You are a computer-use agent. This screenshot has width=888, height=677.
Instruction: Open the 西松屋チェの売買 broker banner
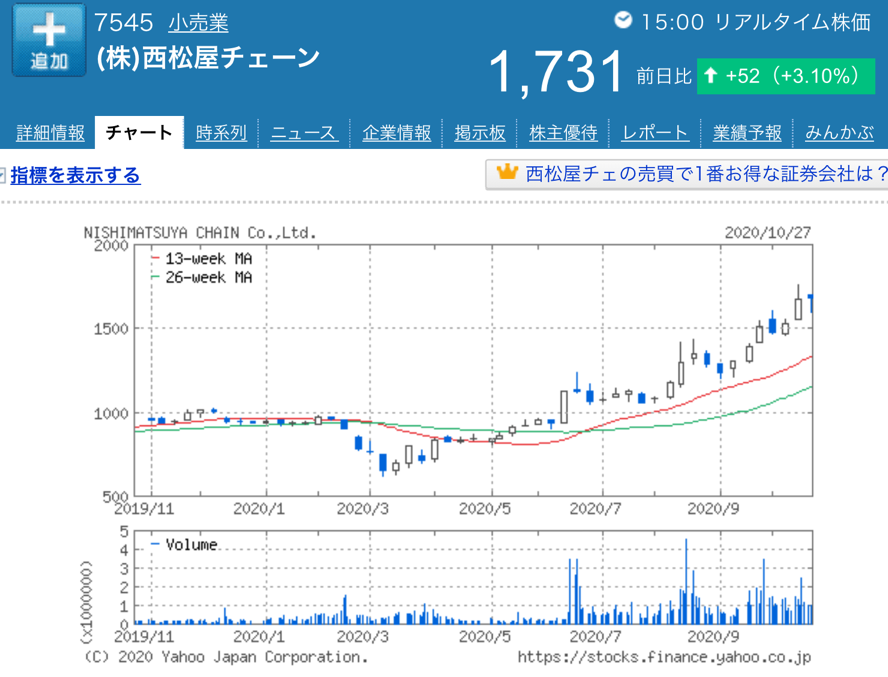pyautogui.click(x=686, y=174)
